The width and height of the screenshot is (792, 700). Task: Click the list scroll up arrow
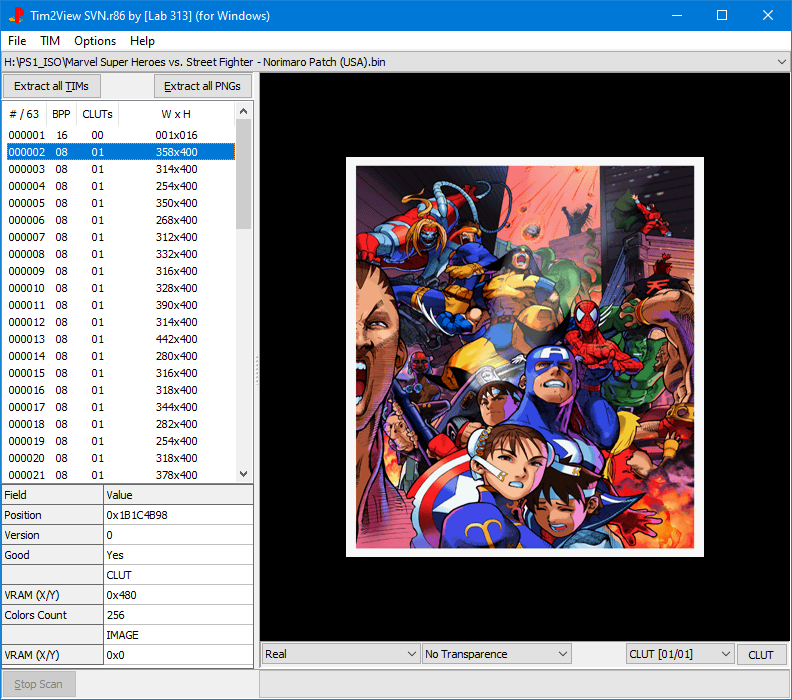click(243, 111)
